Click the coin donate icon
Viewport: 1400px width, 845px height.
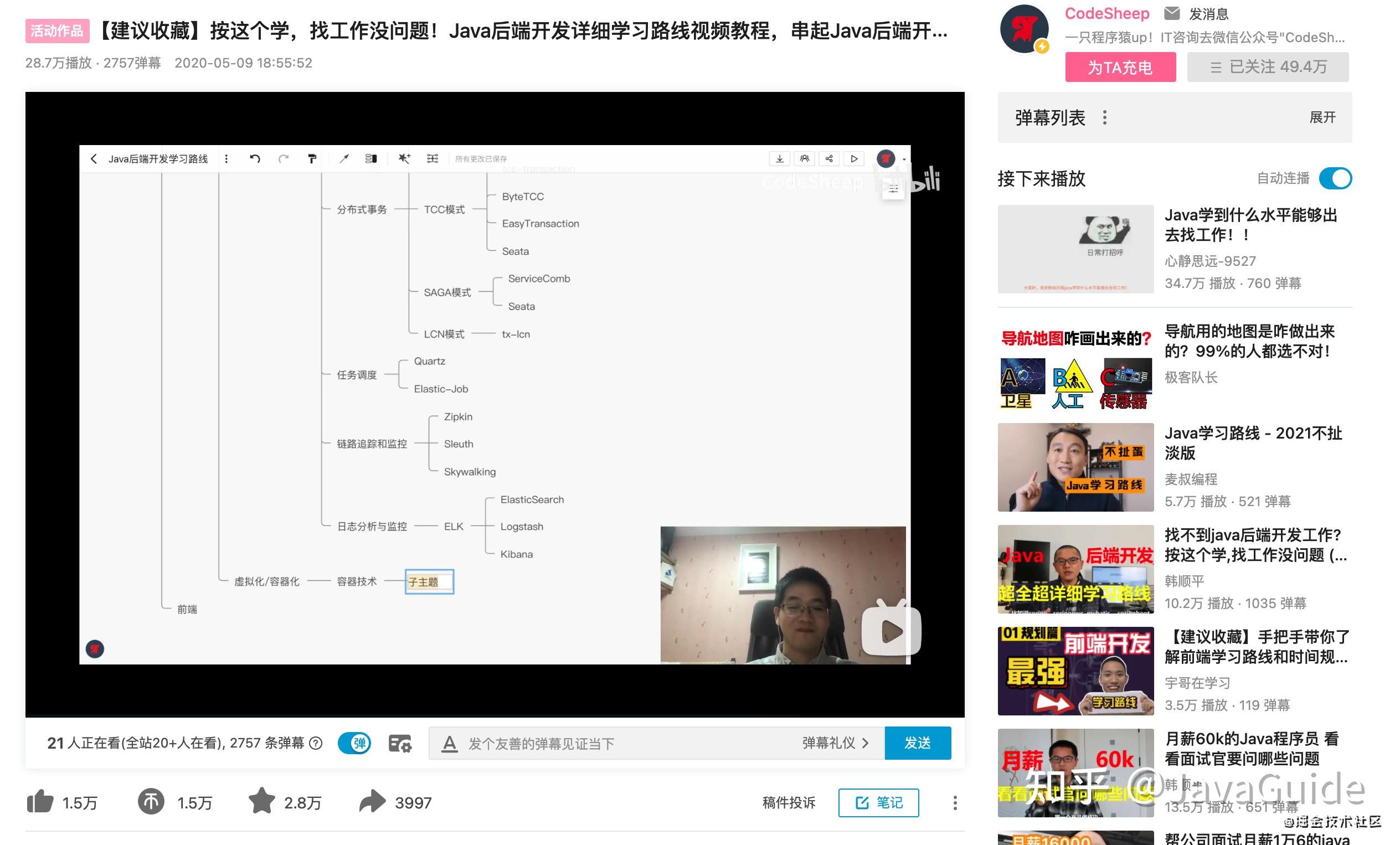point(151,802)
